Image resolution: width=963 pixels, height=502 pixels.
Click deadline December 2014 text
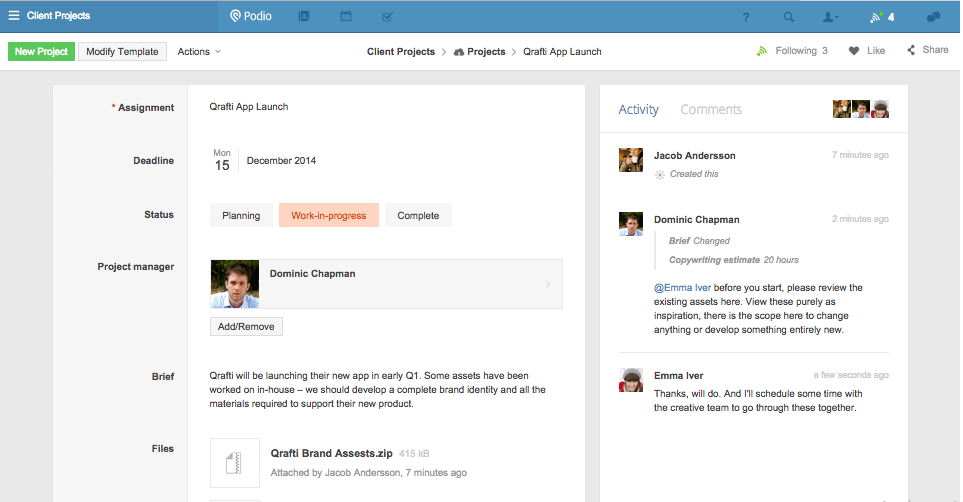281,161
